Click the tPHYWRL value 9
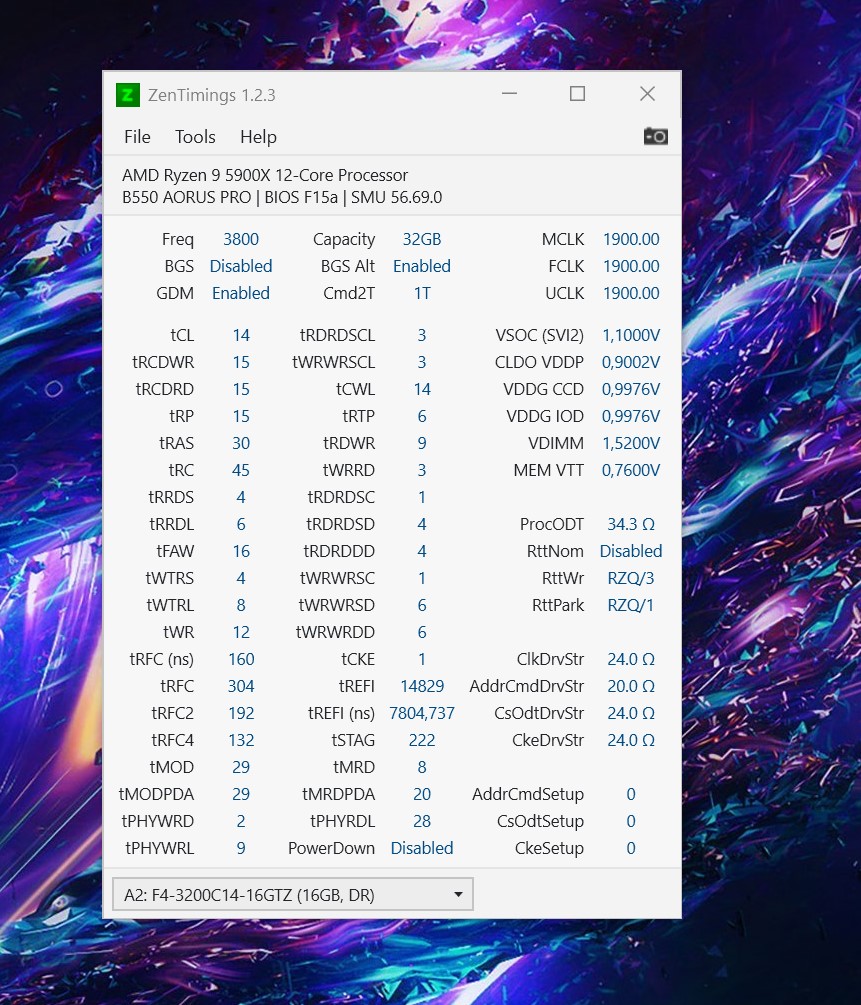 click(x=241, y=848)
